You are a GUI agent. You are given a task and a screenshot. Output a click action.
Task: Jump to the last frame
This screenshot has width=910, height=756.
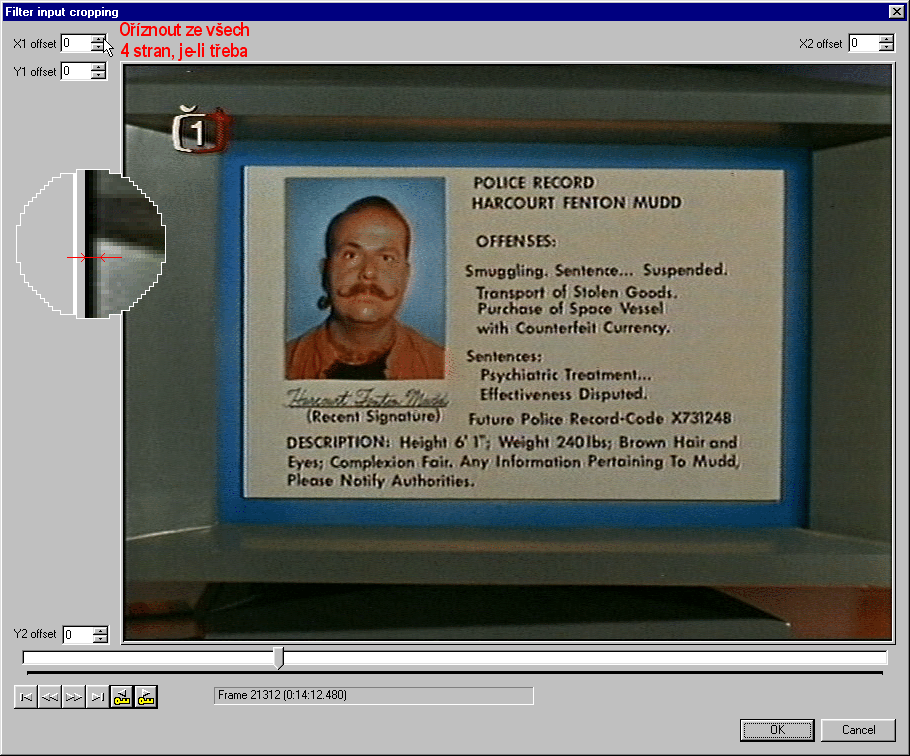point(98,697)
